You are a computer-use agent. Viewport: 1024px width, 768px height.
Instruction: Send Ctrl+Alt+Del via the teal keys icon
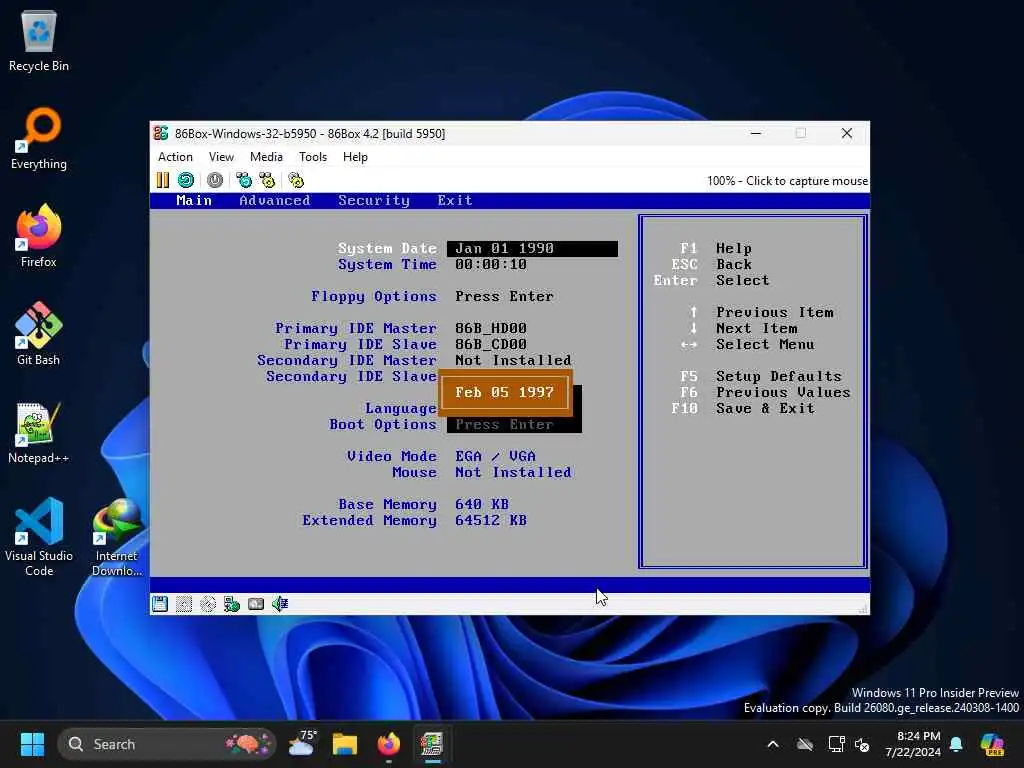point(244,180)
